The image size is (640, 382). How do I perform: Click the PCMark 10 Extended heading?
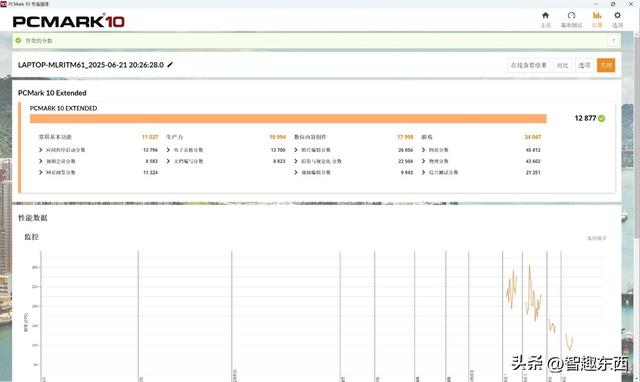pos(52,93)
